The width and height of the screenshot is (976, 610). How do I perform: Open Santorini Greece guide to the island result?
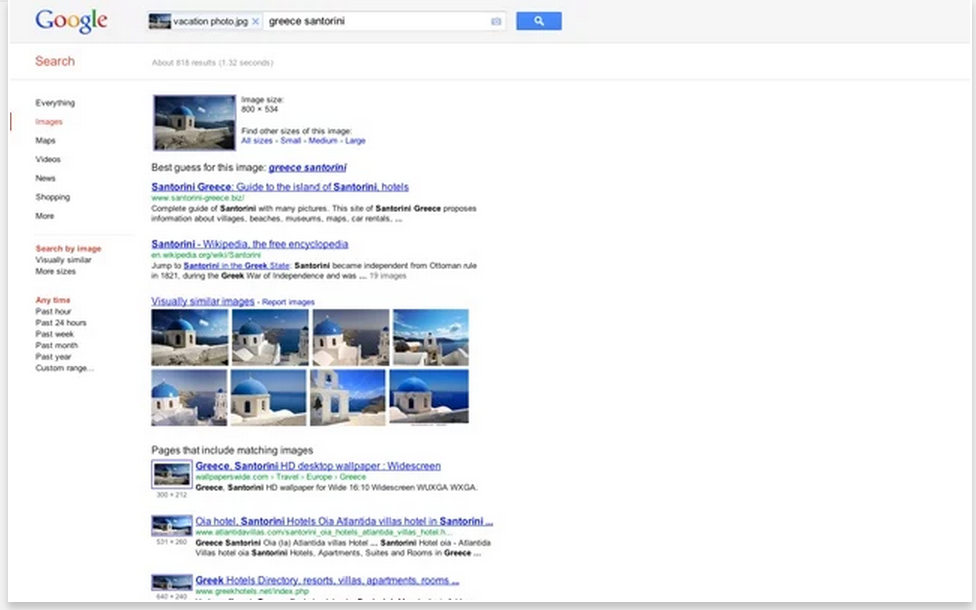[280, 187]
